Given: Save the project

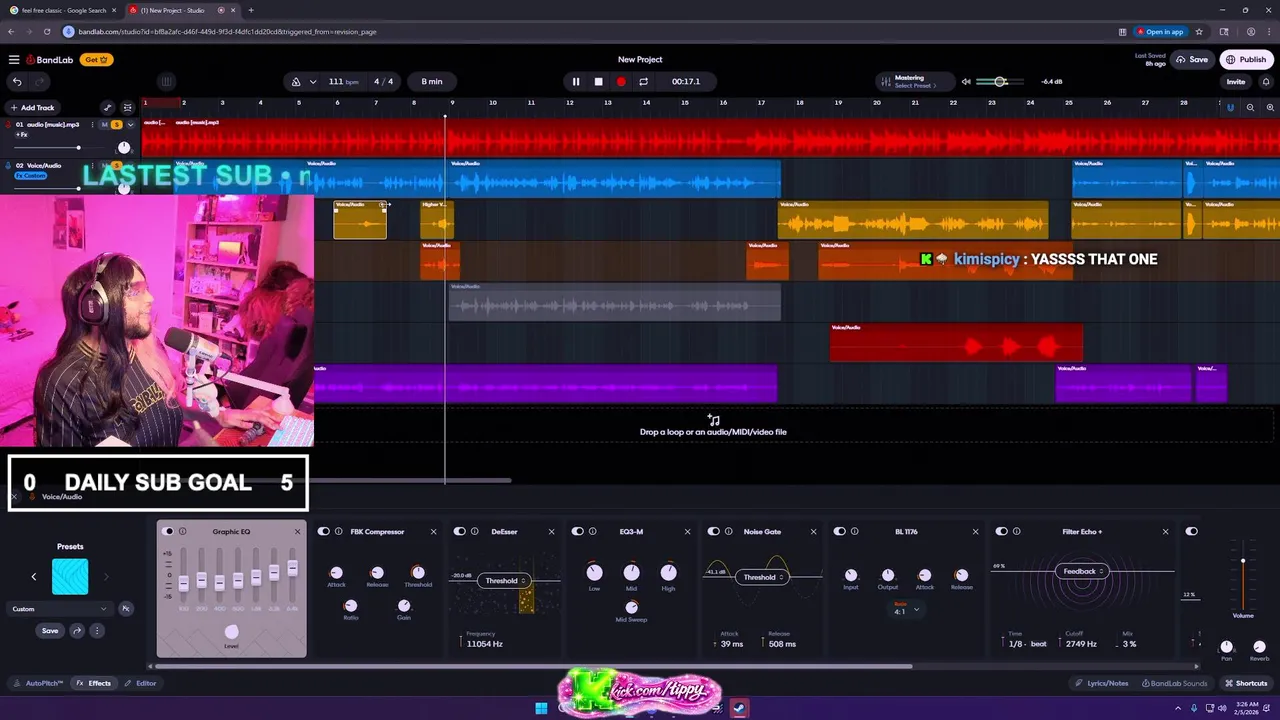Looking at the screenshot, I should click(1191, 59).
